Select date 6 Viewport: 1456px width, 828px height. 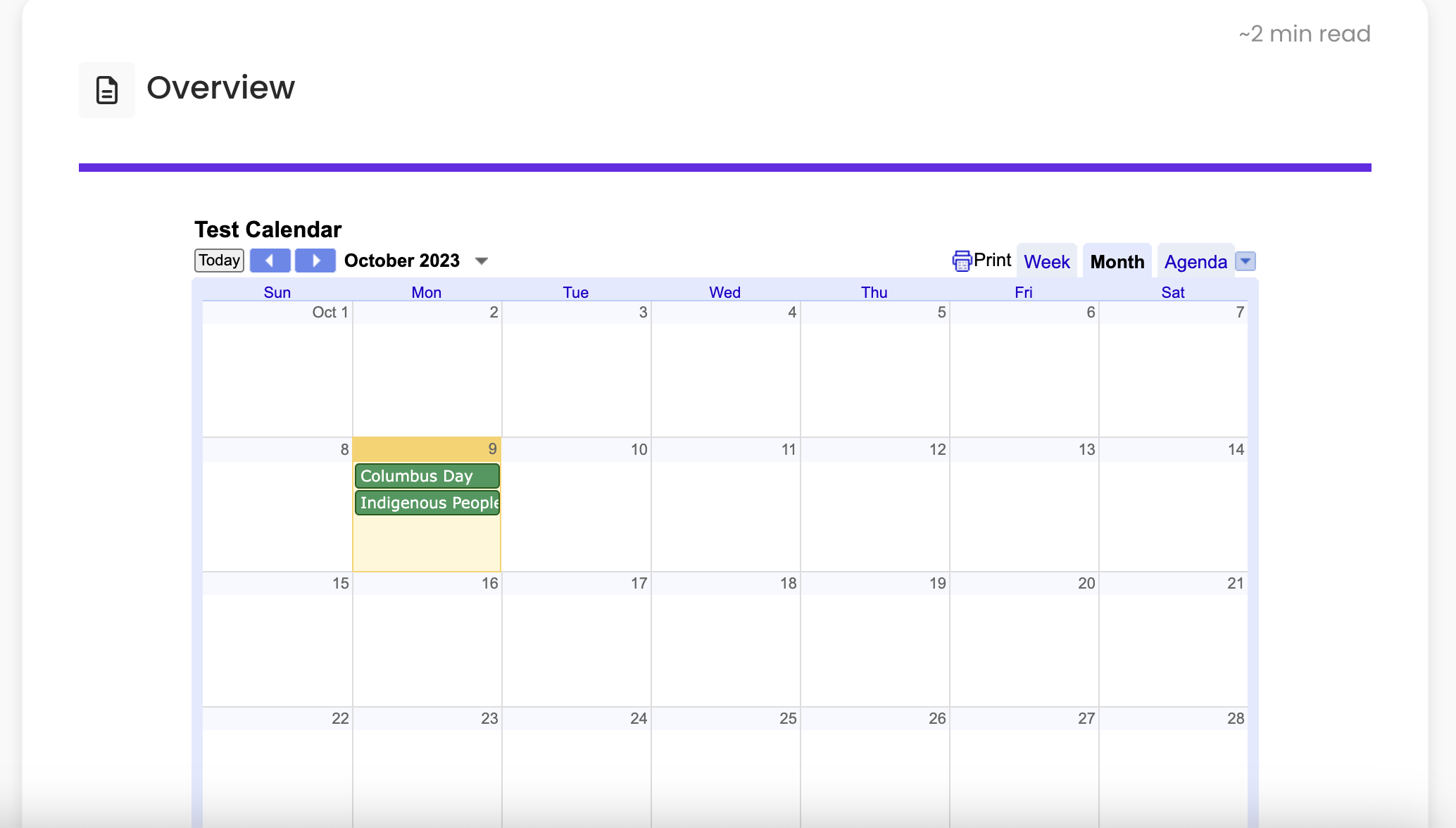1091,313
